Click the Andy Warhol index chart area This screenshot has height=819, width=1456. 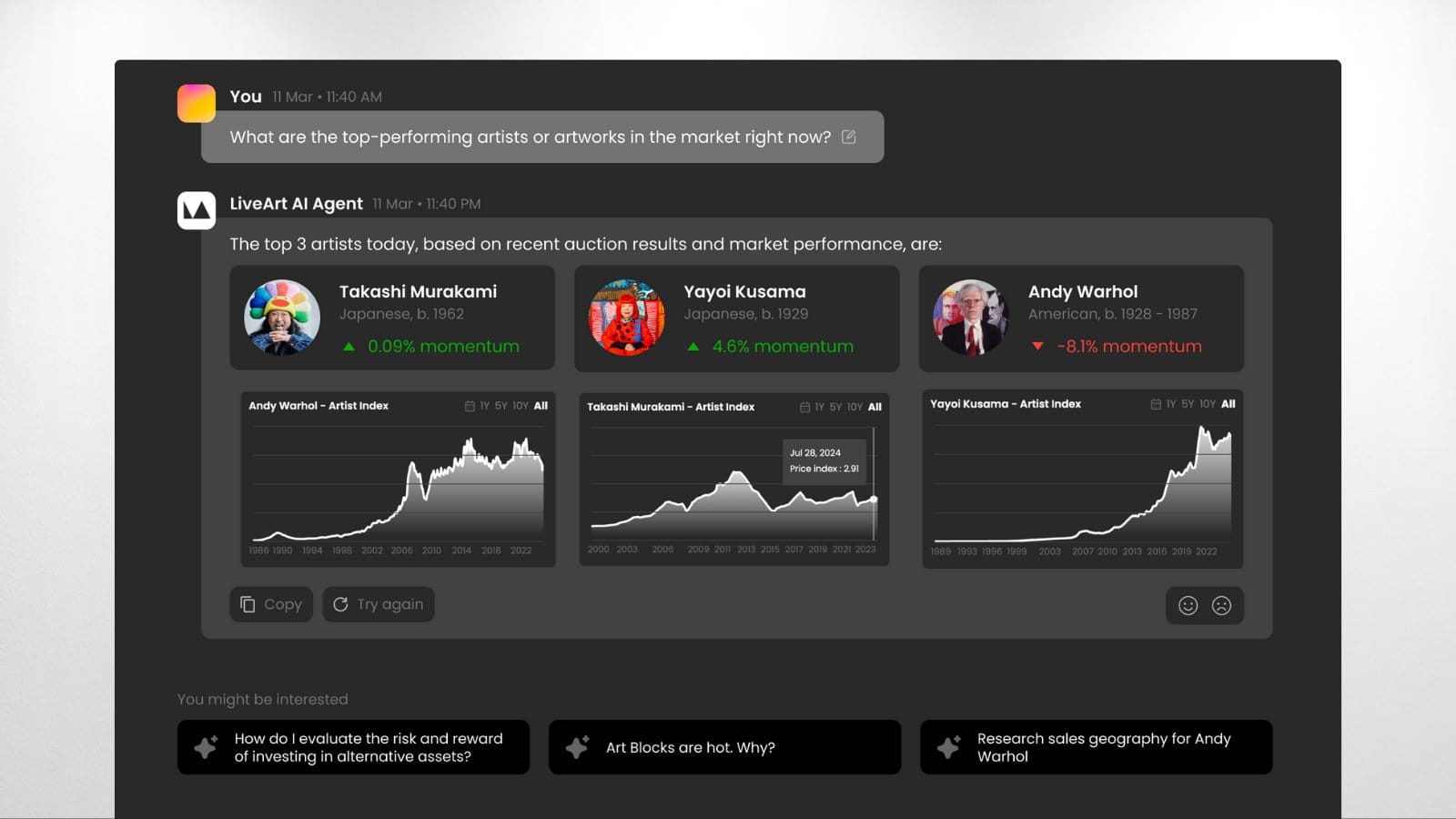tap(398, 482)
